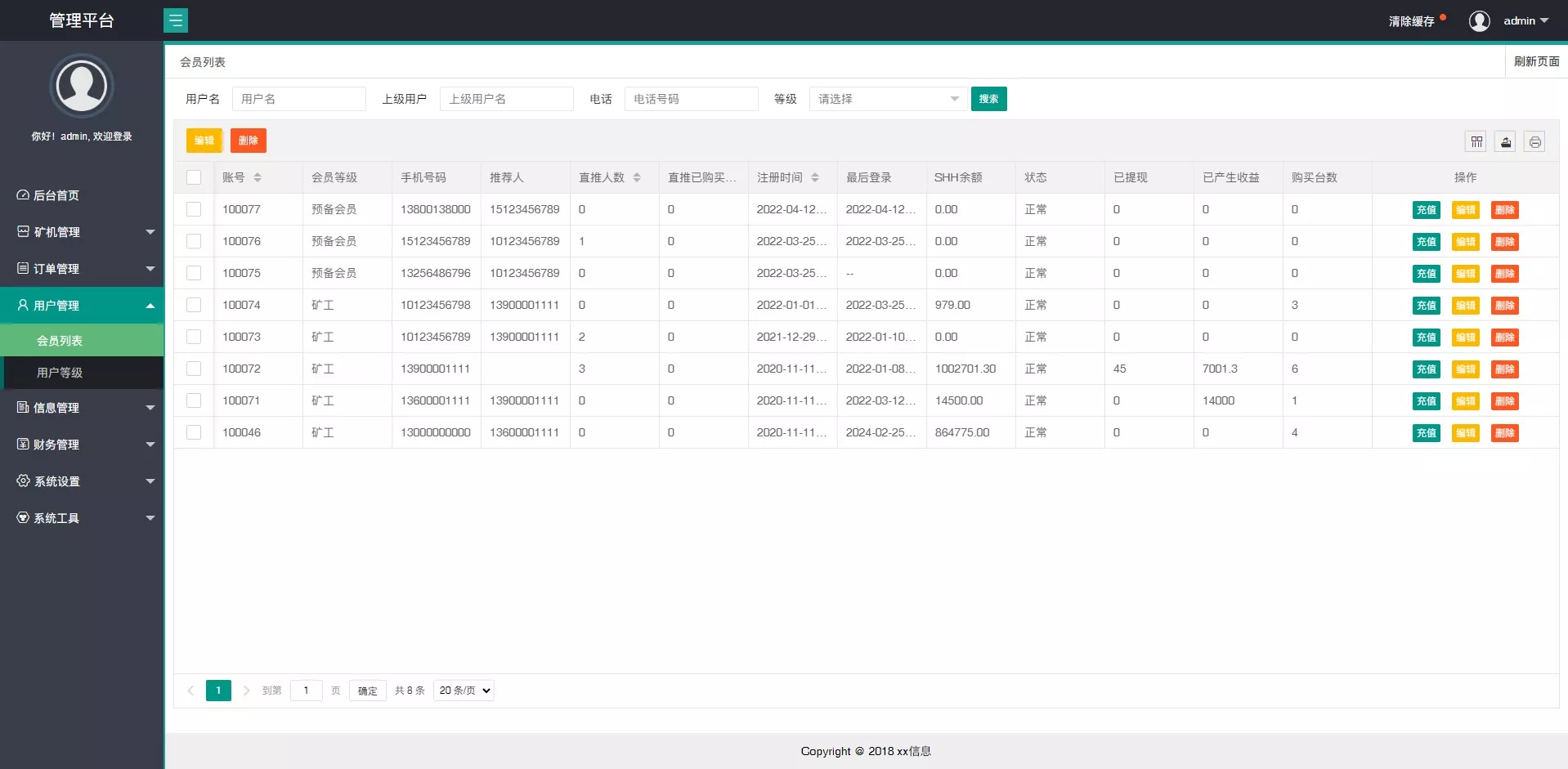This screenshot has width=1568, height=769.
Task: Tick the checkbox for account 100077
Action: 194,209
